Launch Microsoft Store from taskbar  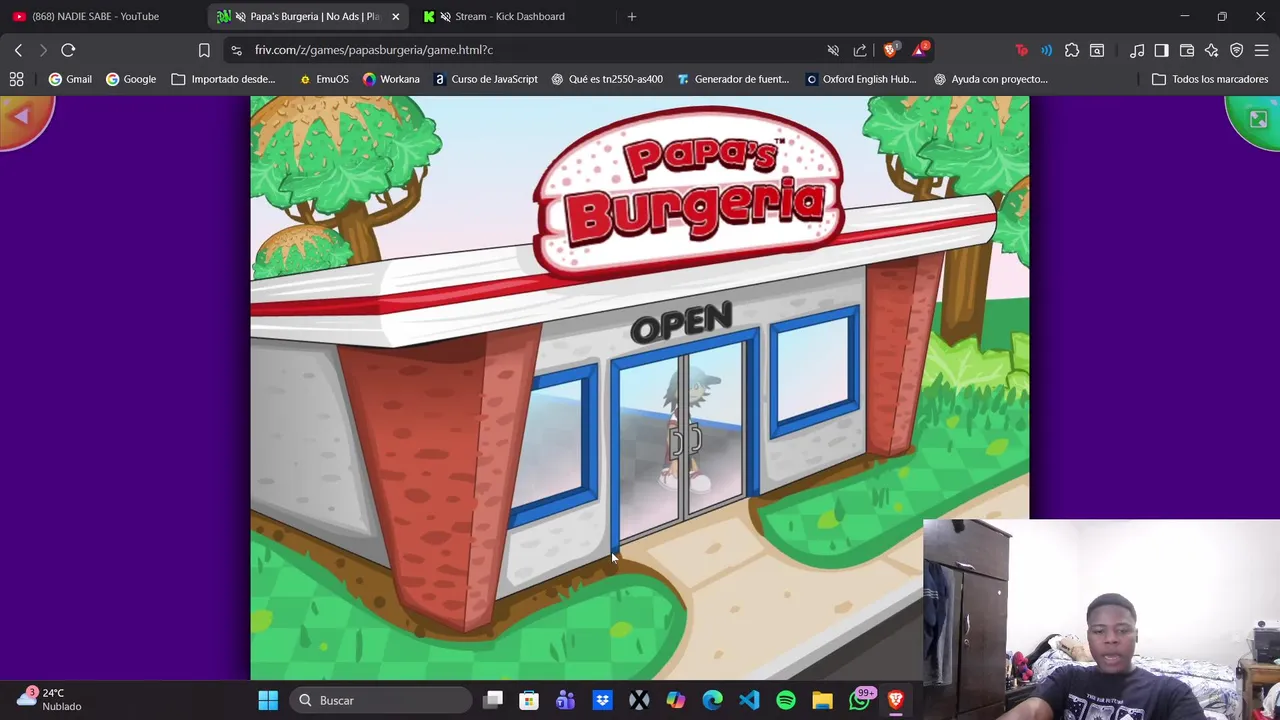click(x=529, y=700)
